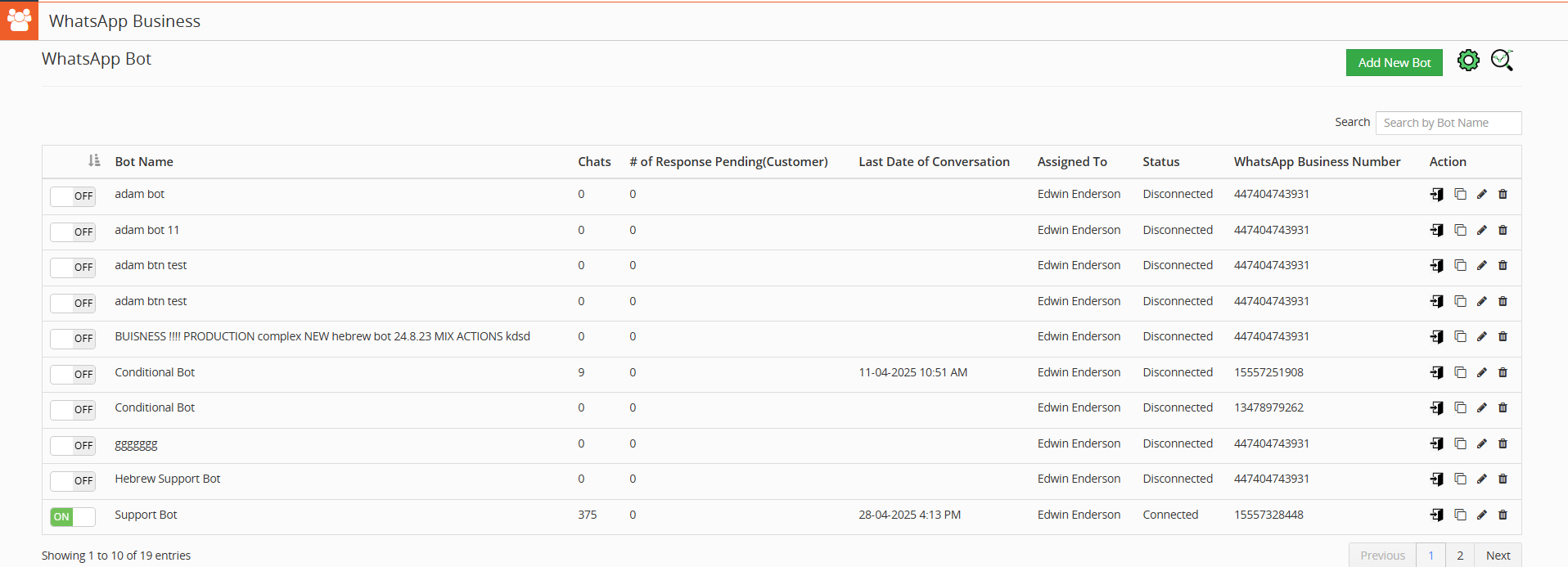Delete the adam bot 11 row
The height and width of the screenshot is (567, 1568).
tap(1503, 231)
